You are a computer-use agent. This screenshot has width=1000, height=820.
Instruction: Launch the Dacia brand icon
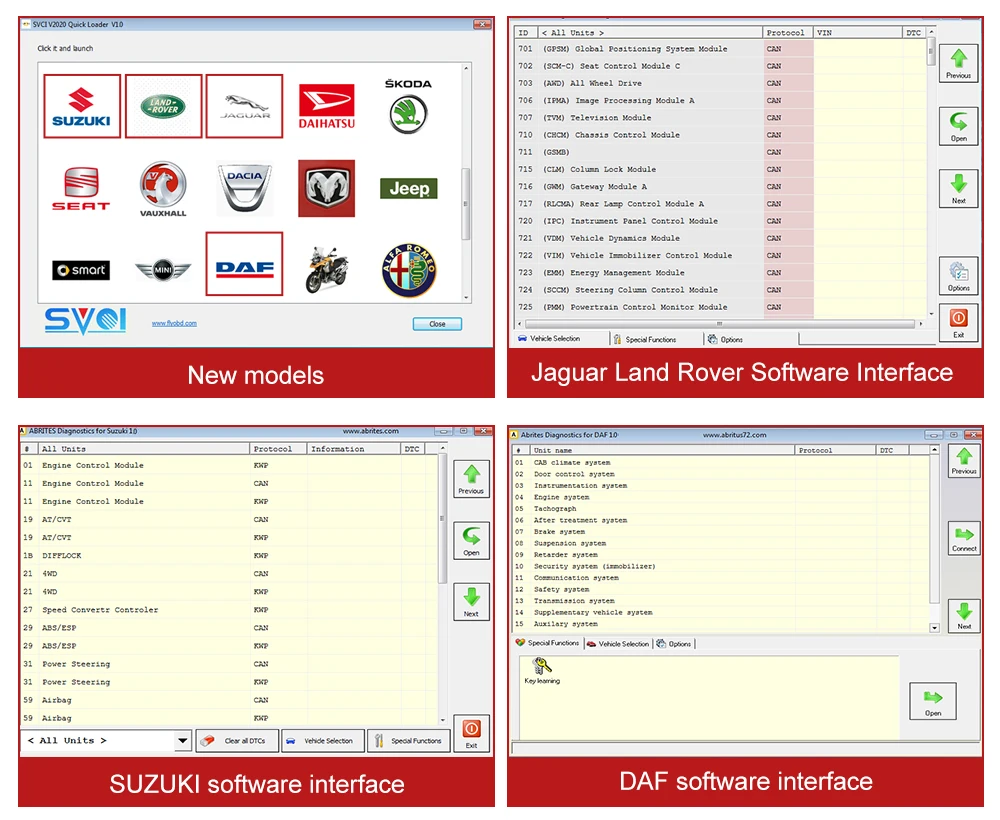(244, 189)
